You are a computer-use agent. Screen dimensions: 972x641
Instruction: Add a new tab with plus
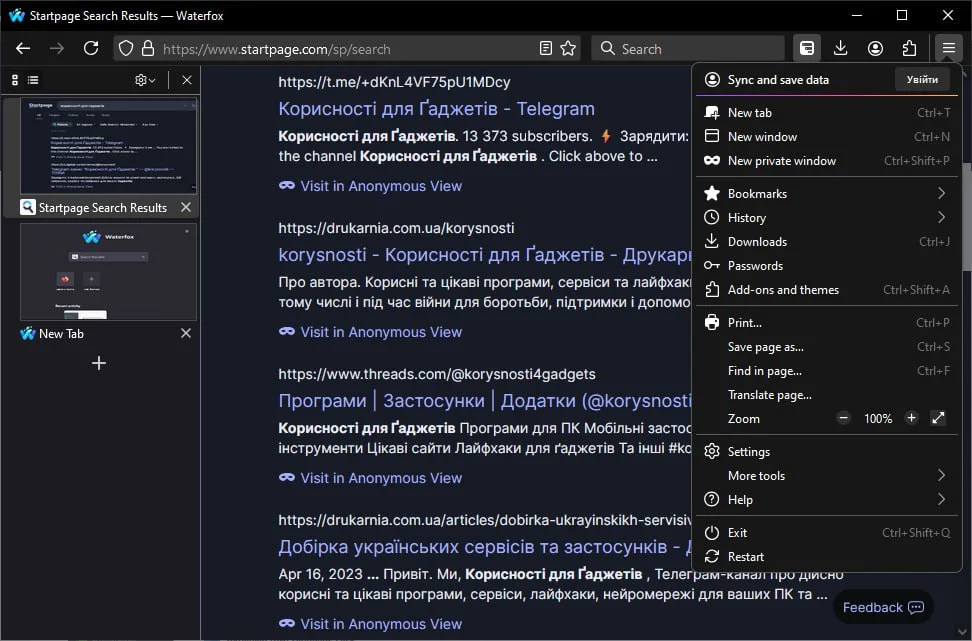99,363
